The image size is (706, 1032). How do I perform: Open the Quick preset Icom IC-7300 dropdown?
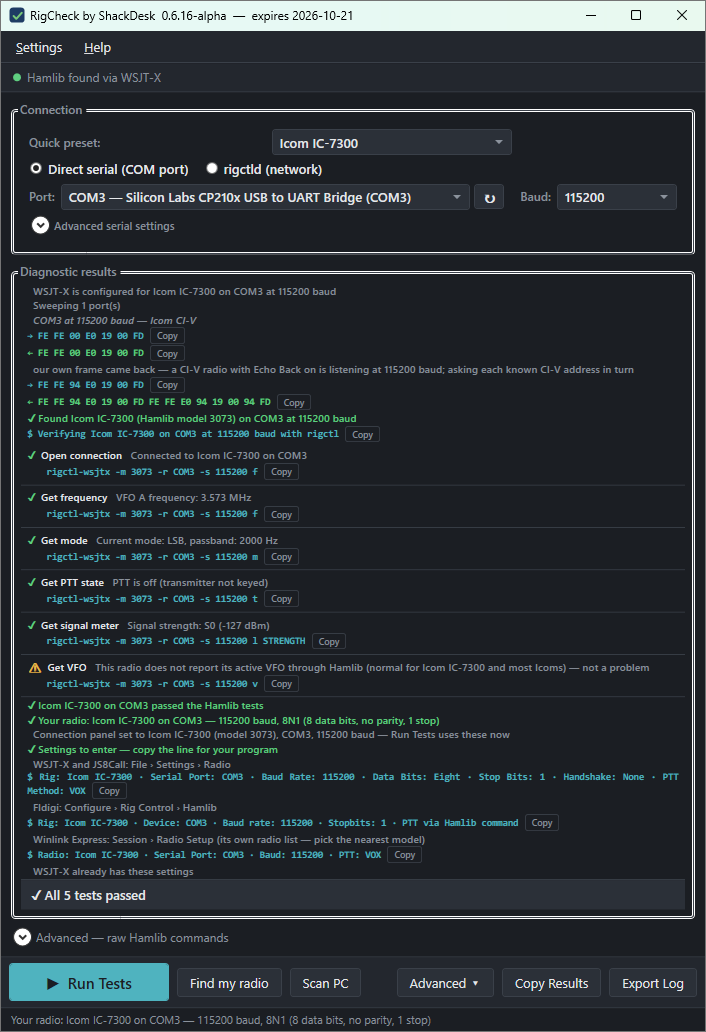point(391,143)
